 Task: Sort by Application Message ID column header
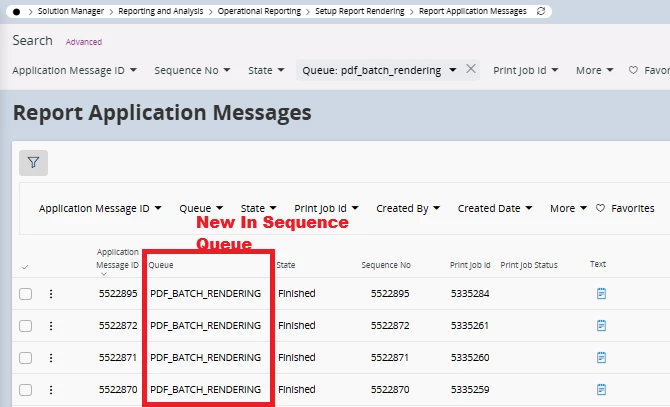click(118, 258)
